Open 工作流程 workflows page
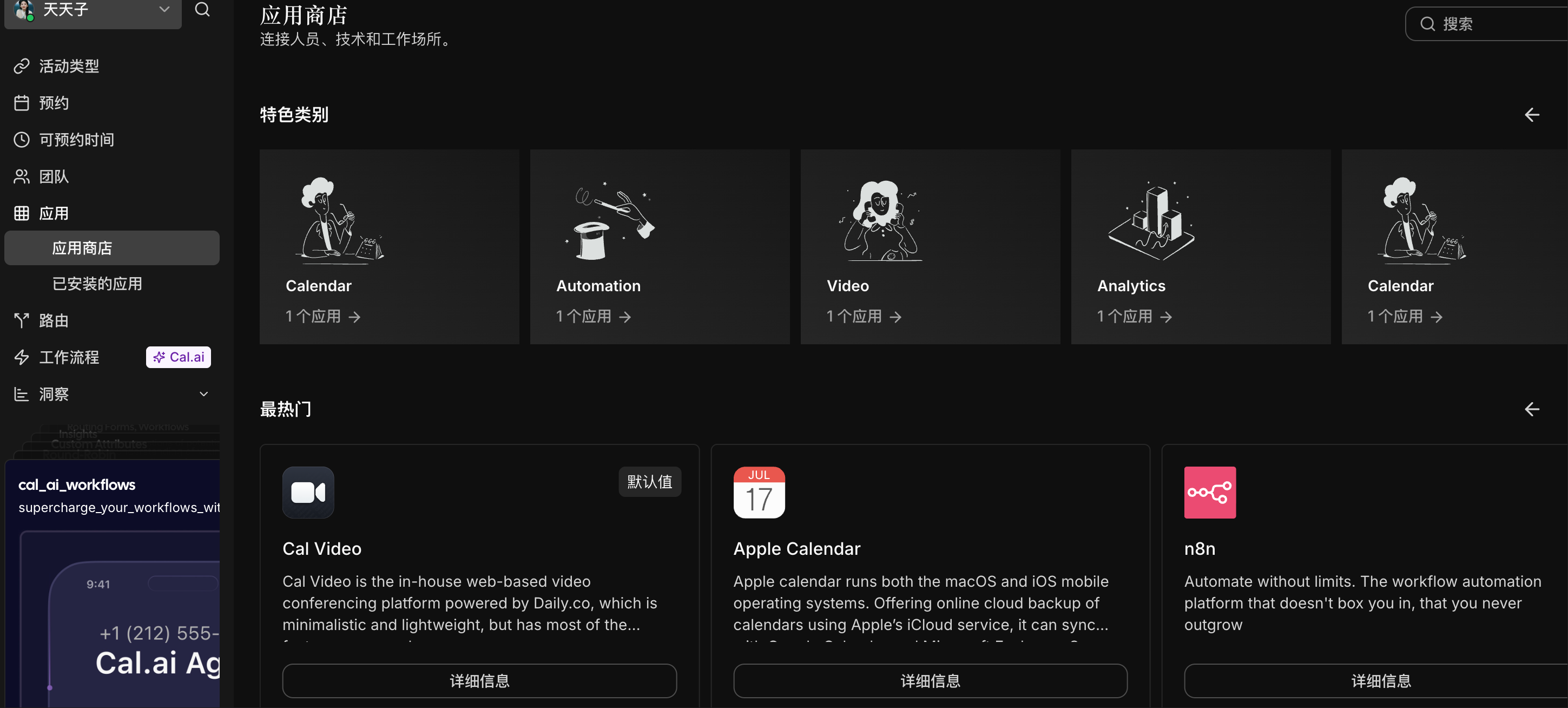Viewport: 1568px width, 708px height. click(69, 357)
